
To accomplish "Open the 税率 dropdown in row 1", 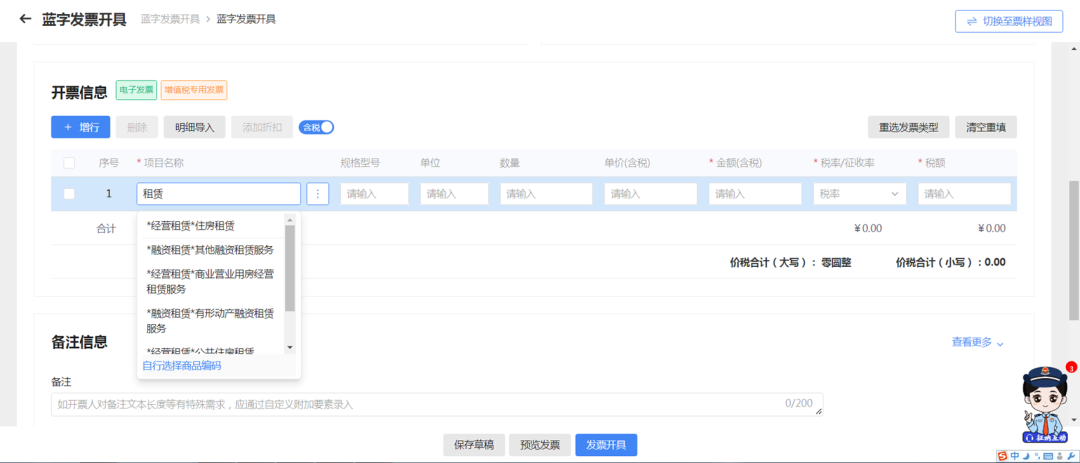I will 860,194.
